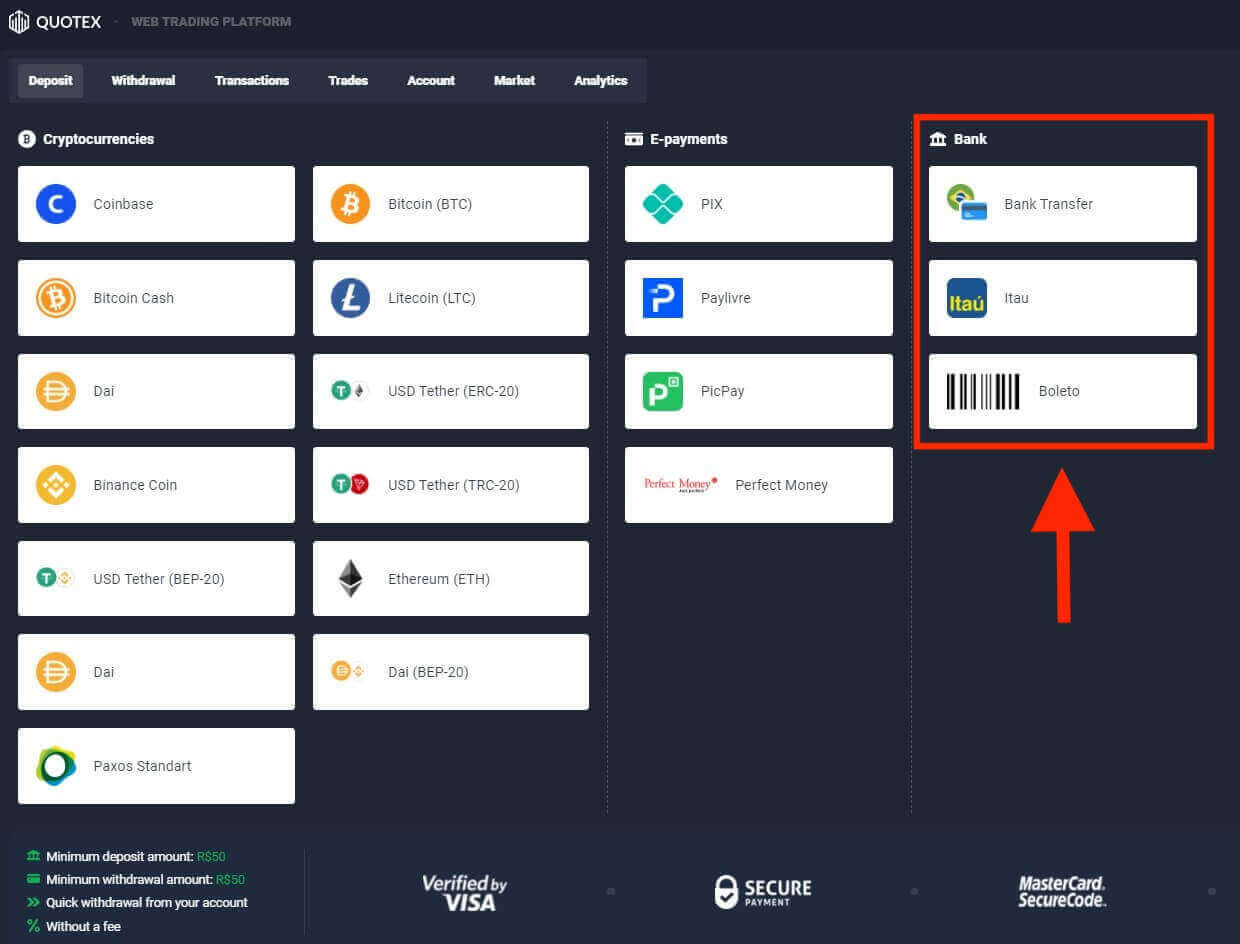This screenshot has width=1240, height=944.
Task: Click the orange Bitcoin (BTC) icon
Action: 350,204
